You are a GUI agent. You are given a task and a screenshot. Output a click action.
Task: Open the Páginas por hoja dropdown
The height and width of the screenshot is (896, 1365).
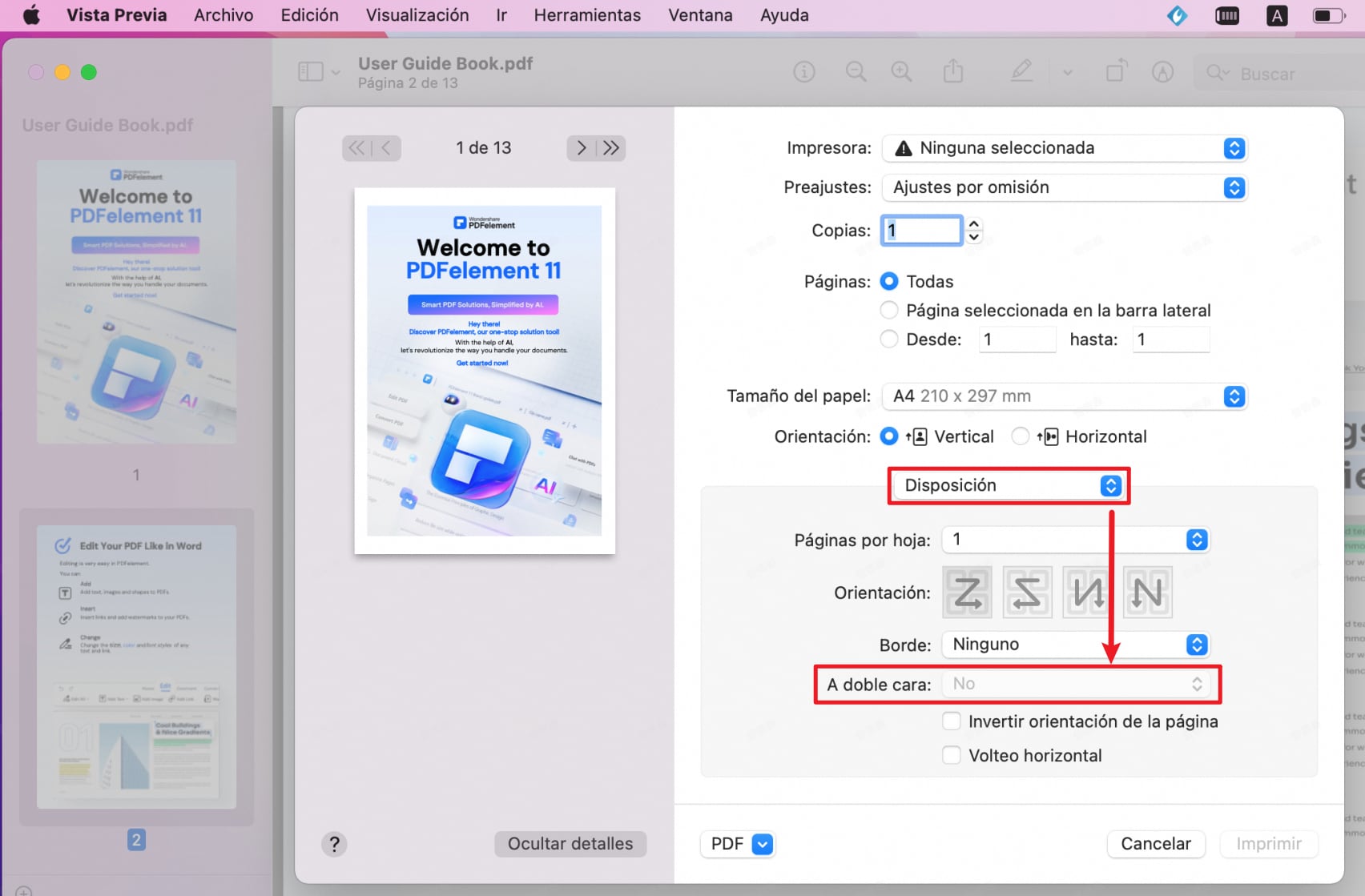pyautogui.click(x=1076, y=540)
